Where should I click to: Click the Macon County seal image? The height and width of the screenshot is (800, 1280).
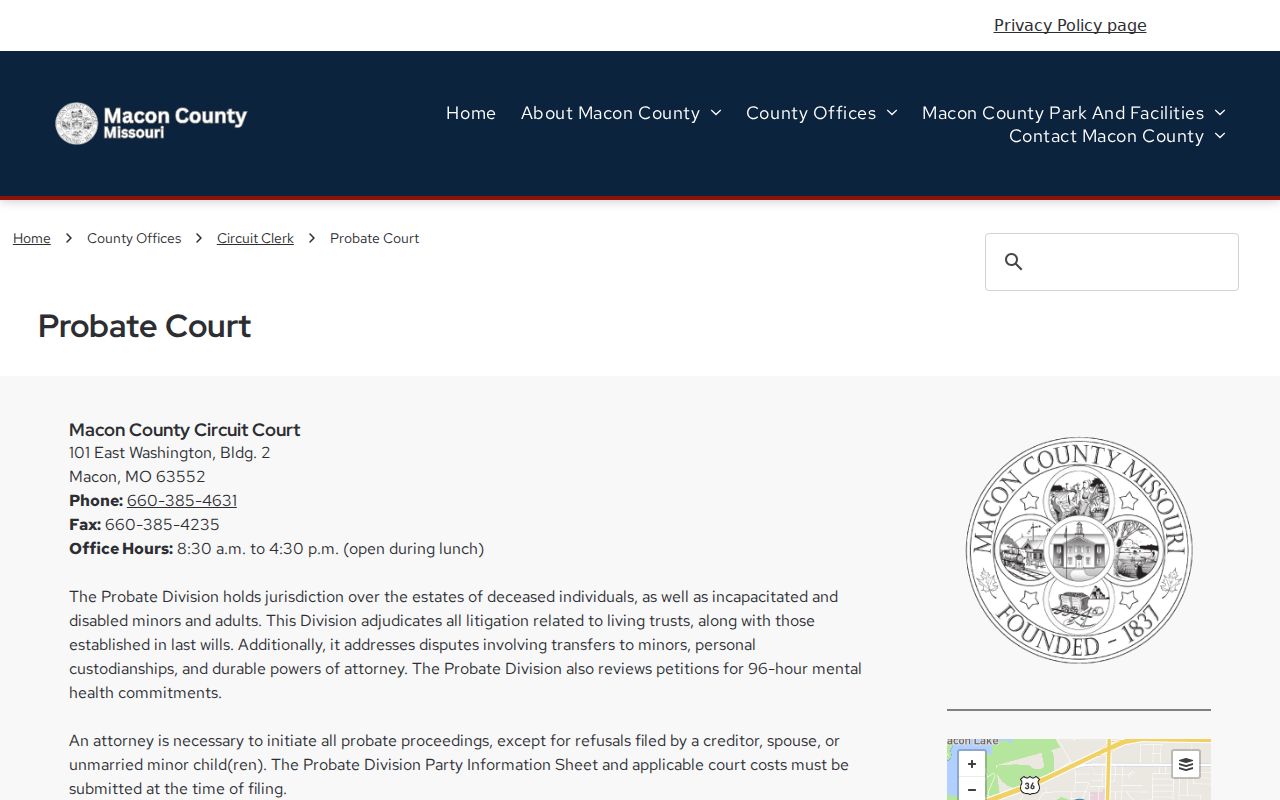tap(1079, 550)
